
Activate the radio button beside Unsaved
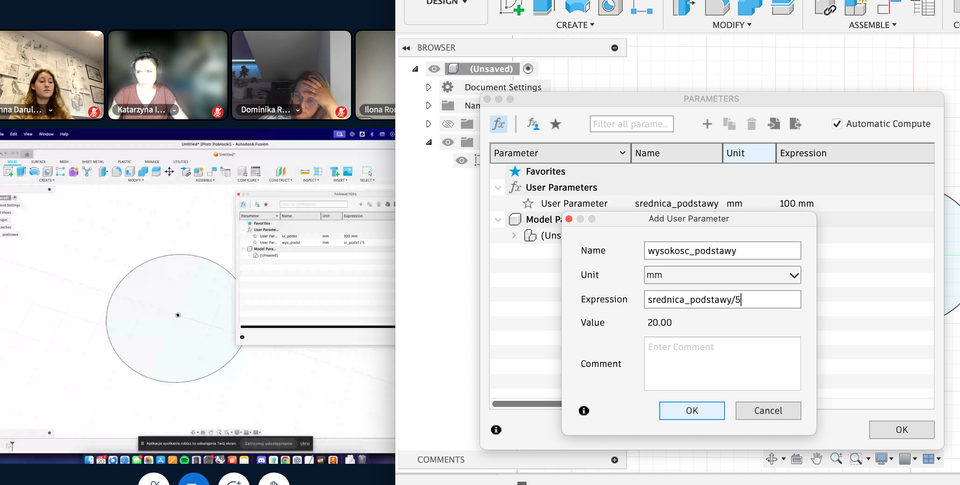pos(528,69)
